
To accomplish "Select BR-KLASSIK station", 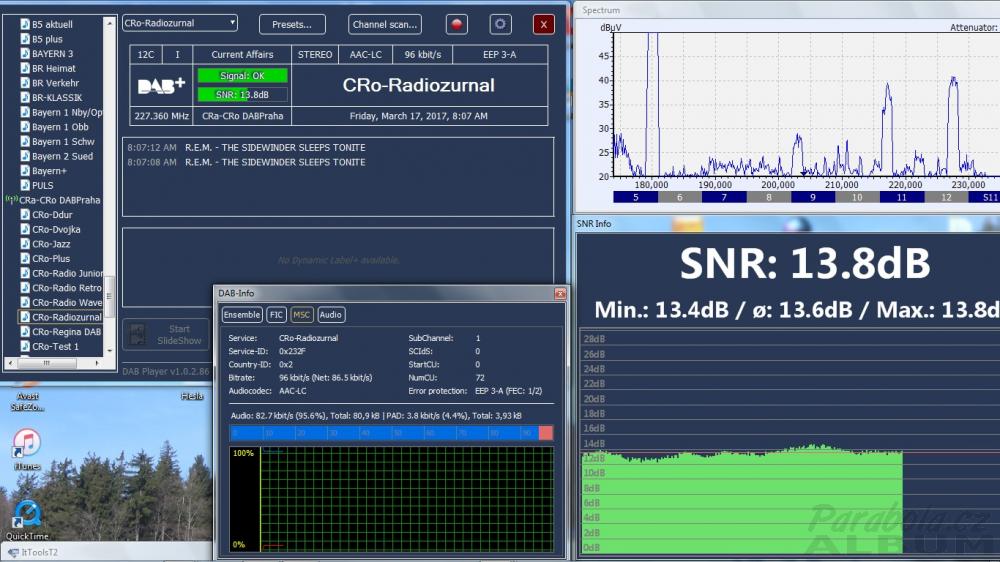I will pos(57,98).
